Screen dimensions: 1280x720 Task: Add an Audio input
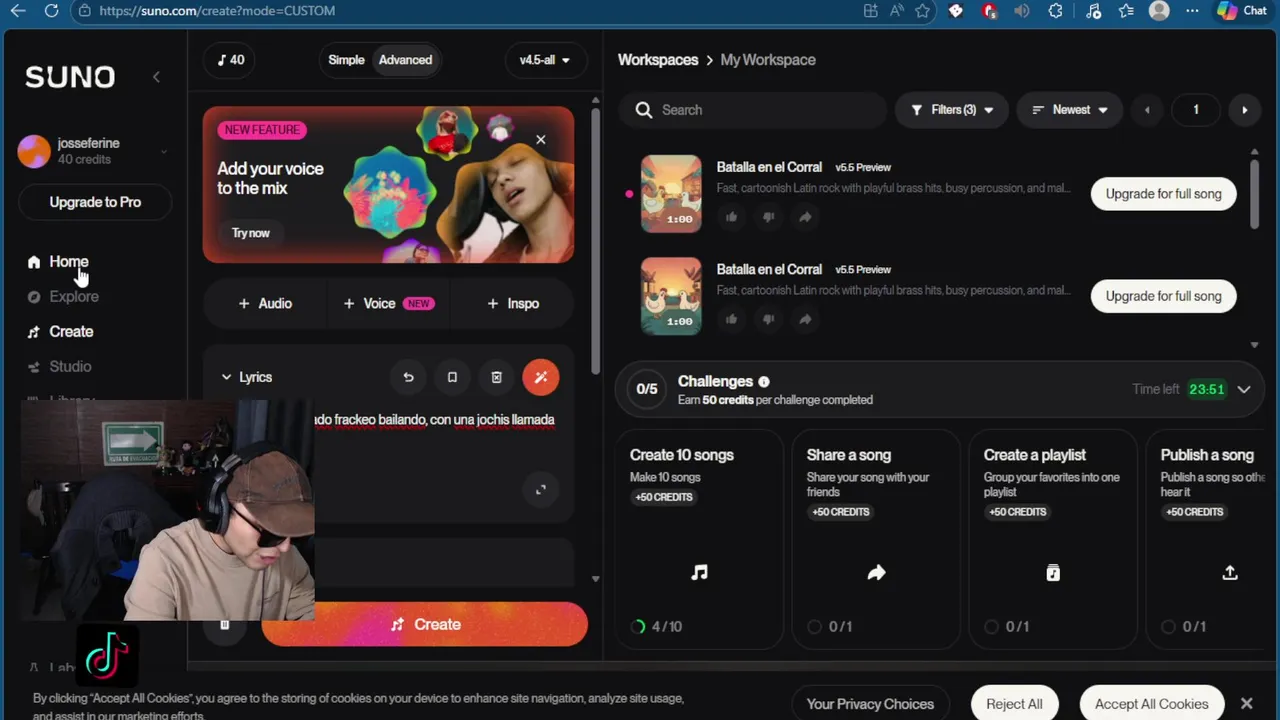pos(265,304)
